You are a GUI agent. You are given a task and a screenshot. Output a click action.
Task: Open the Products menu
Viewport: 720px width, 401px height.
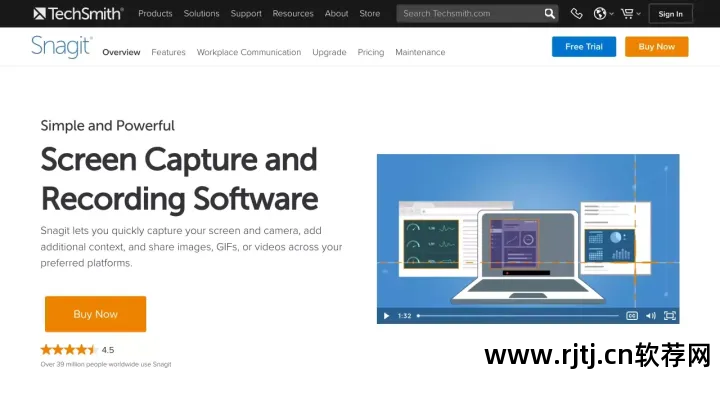(x=155, y=14)
